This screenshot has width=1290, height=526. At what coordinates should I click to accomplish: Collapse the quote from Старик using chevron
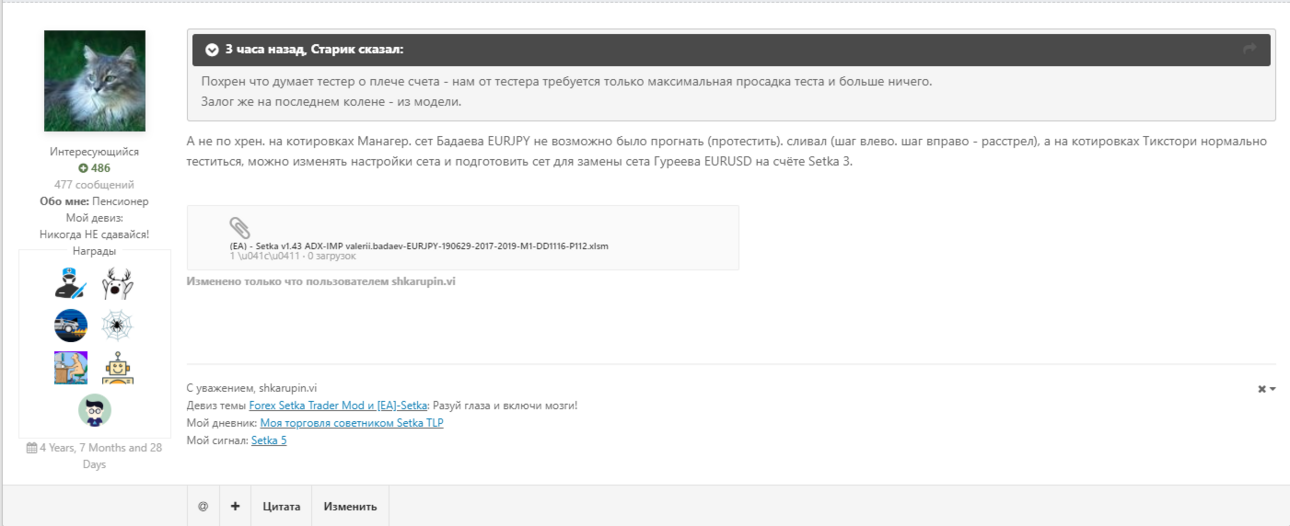point(212,49)
